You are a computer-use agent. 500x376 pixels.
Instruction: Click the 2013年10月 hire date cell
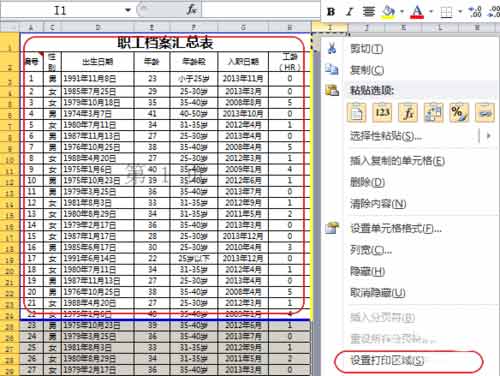(243, 114)
